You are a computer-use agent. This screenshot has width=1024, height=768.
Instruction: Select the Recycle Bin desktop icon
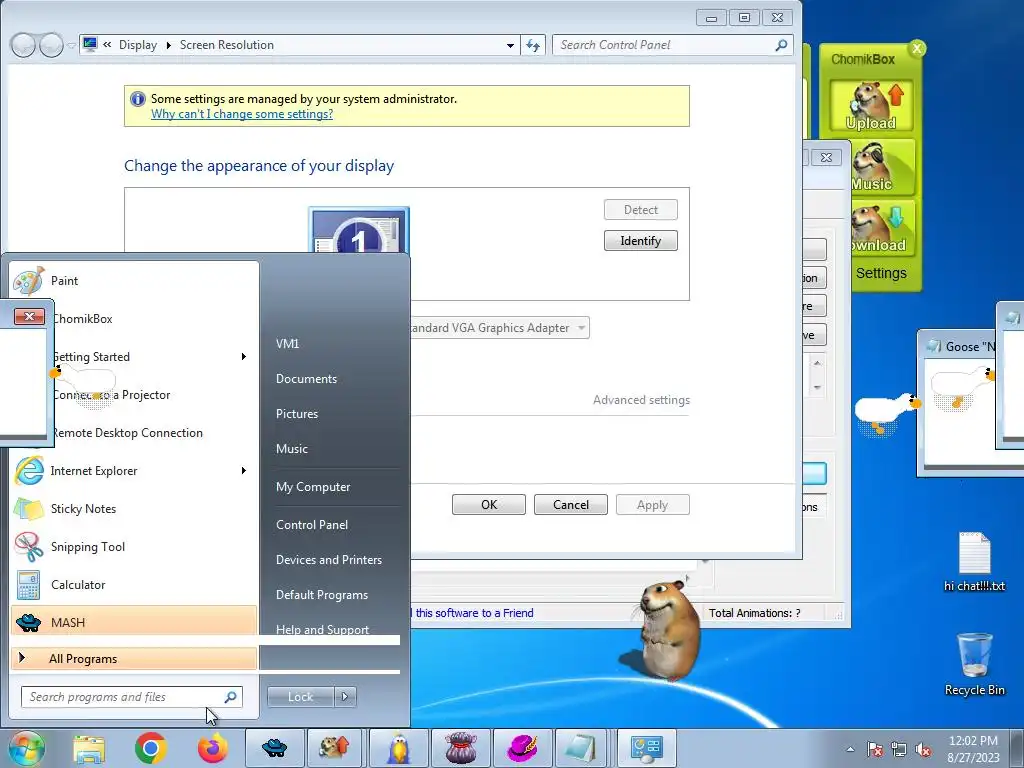[x=974, y=664]
